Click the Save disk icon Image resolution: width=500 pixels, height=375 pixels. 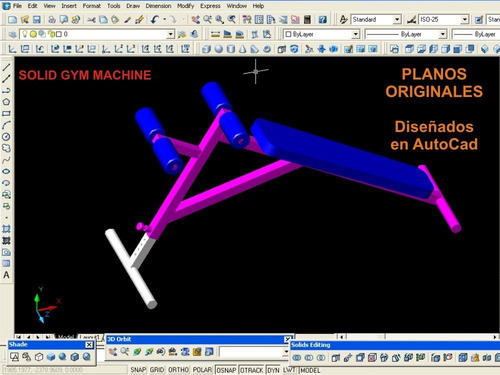36,20
